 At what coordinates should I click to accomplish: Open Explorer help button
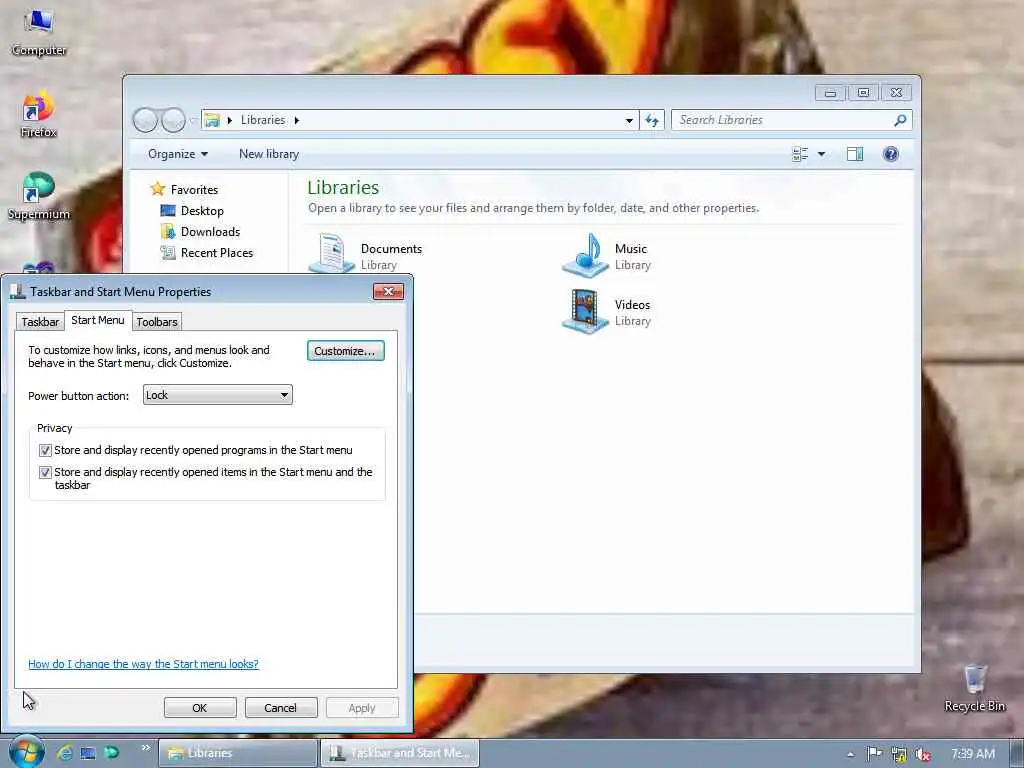(891, 154)
